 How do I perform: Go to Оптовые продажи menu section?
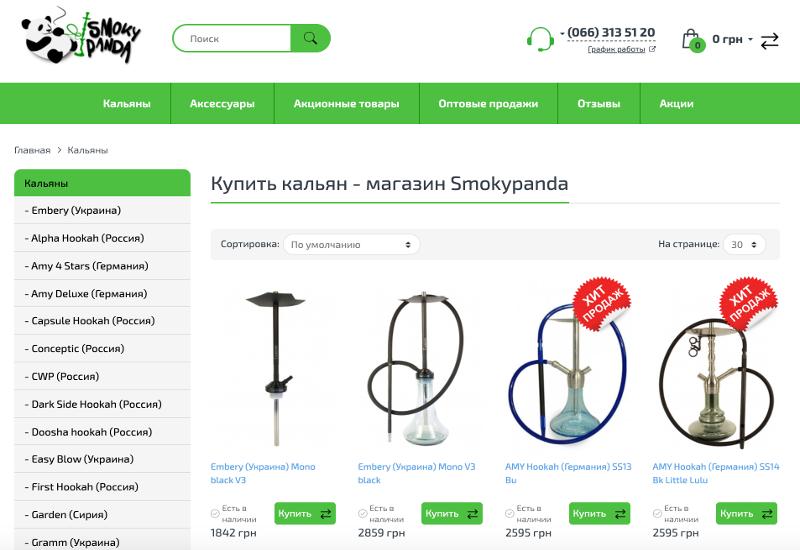[x=488, y=104]
